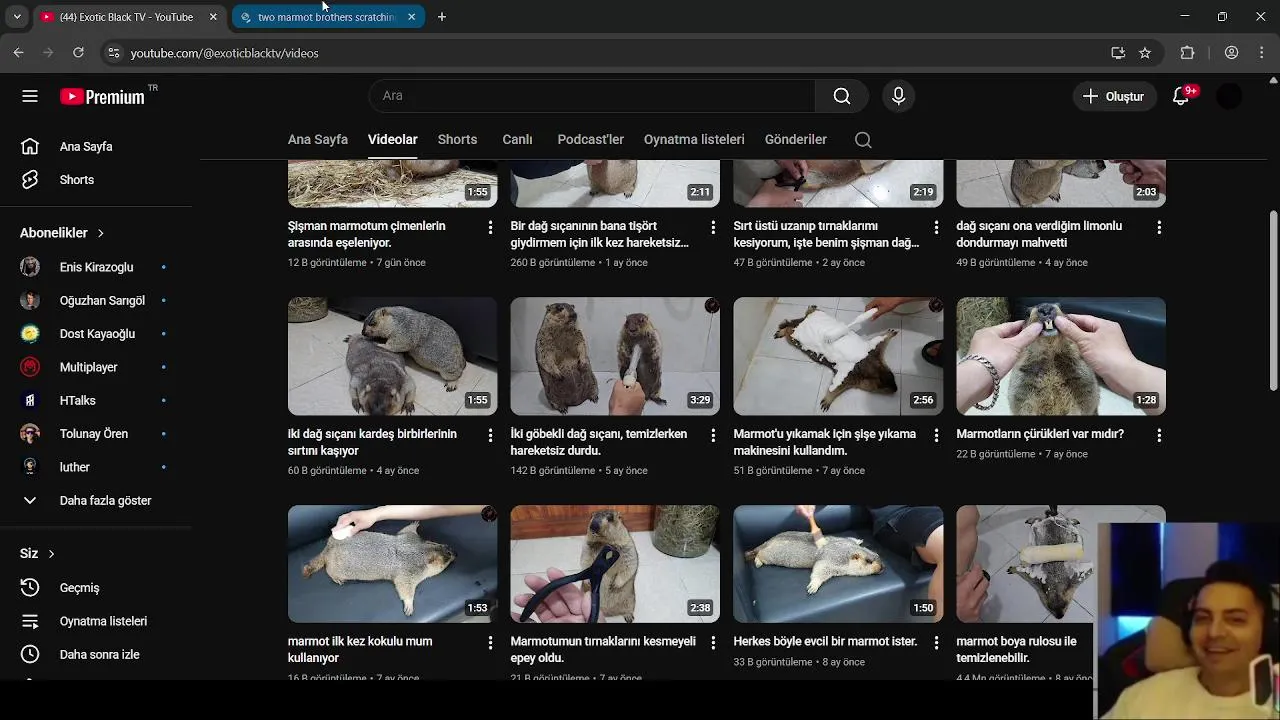
Task: Go back with browser back arrow
Action: pos(18,53)
